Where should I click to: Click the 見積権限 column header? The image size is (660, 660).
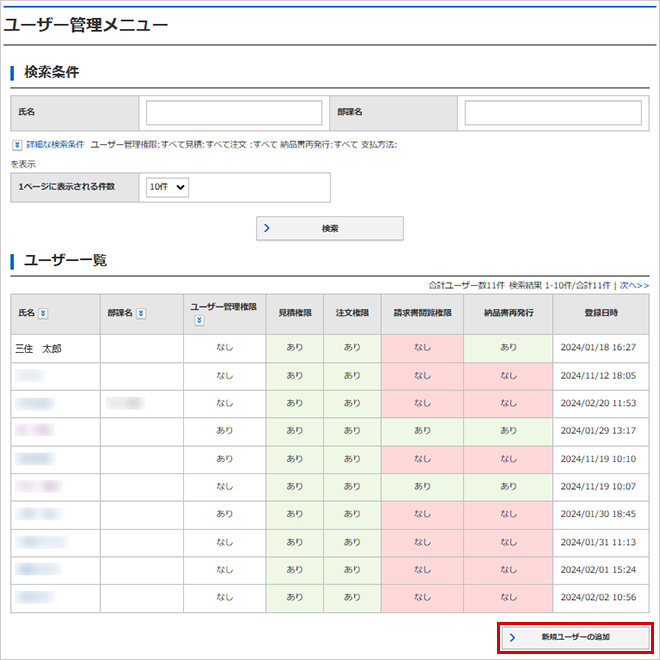coord(295,313)
